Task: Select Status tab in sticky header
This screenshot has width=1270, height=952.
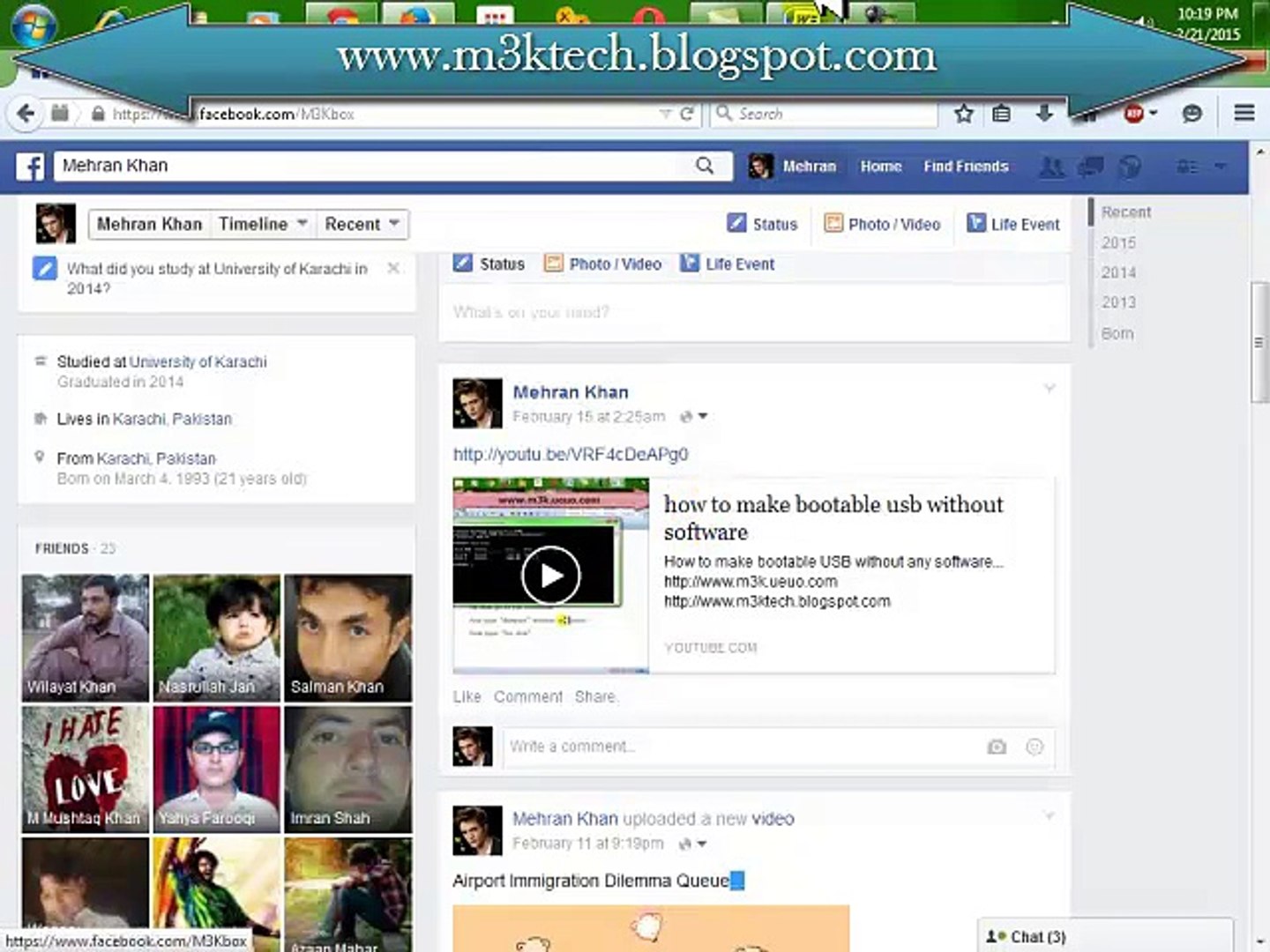Action: pos(762,224)
